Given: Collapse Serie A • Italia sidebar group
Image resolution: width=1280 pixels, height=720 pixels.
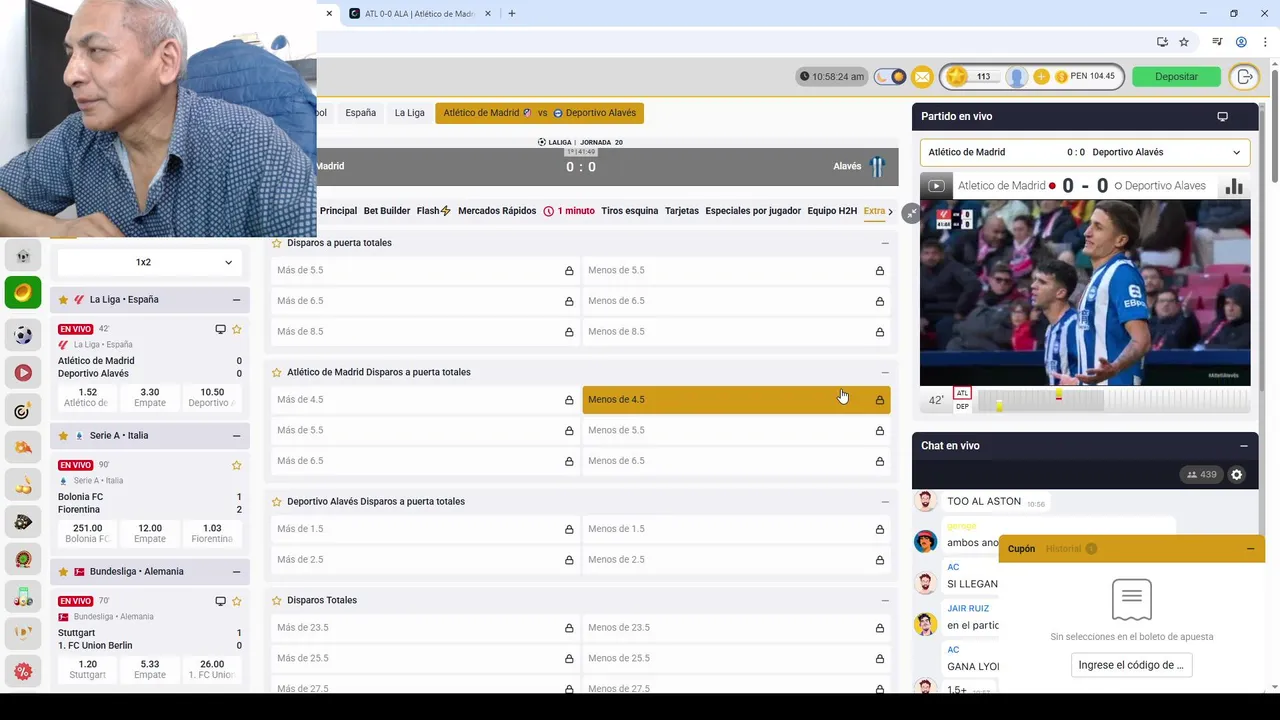Looking at the screenshot, I should (236, 435).
